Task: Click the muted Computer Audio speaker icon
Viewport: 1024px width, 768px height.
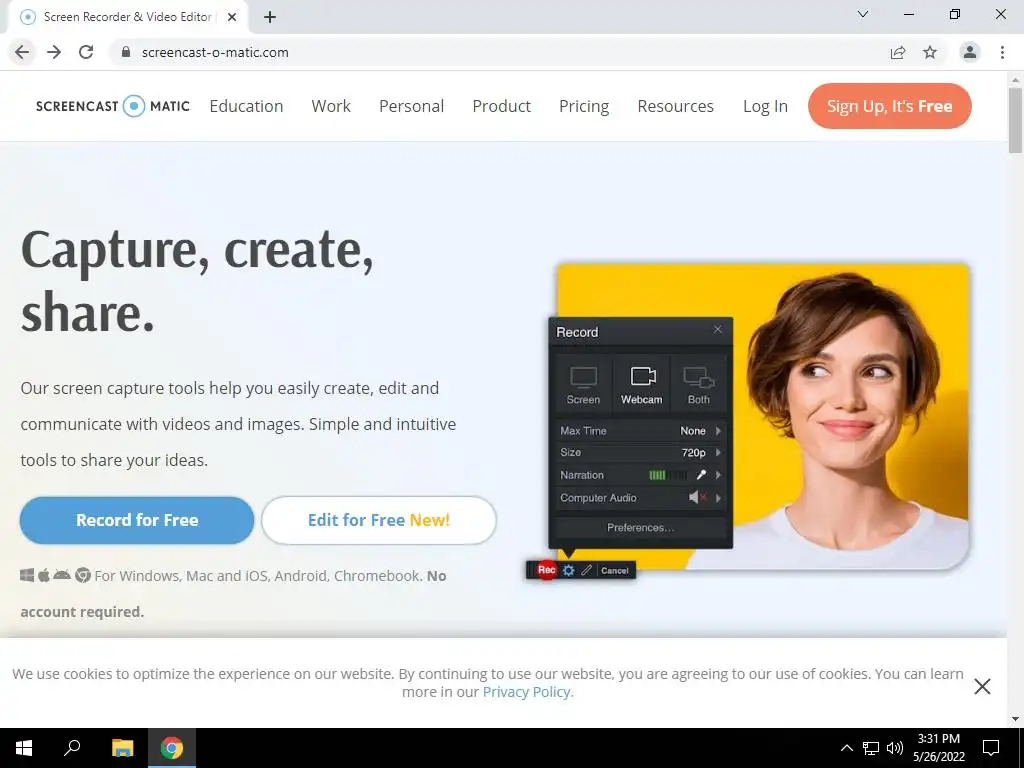Action: 697,498
